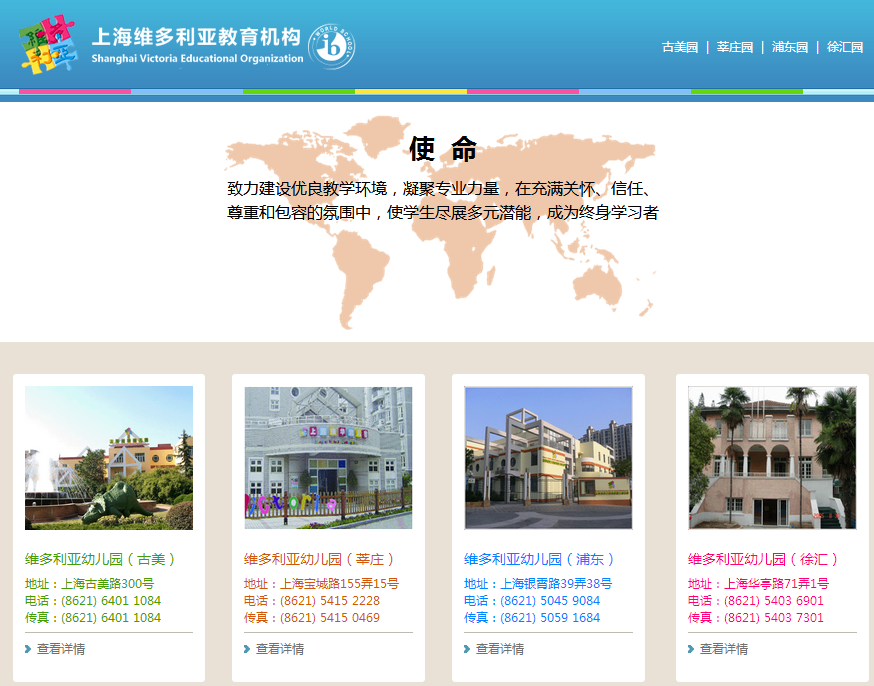Click the fax number (8621) 5403 7301
This screenshot has height=686, width=874.
point(774,617)
